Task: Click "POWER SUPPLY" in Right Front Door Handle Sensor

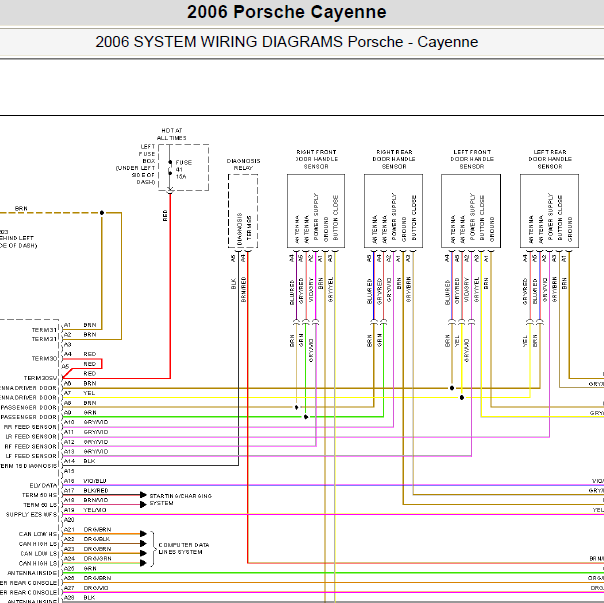Action: click(316, 217)
